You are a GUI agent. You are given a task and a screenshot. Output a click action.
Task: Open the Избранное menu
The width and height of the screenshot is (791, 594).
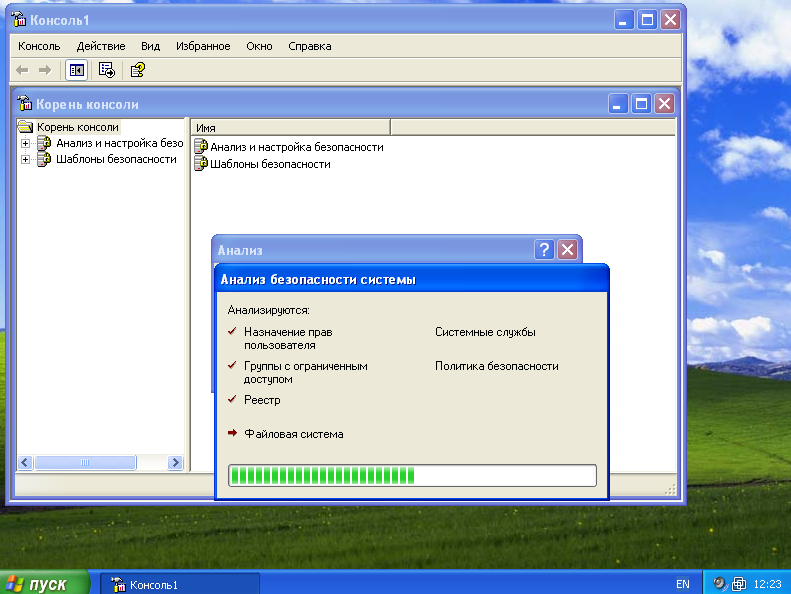coord(203,46)
